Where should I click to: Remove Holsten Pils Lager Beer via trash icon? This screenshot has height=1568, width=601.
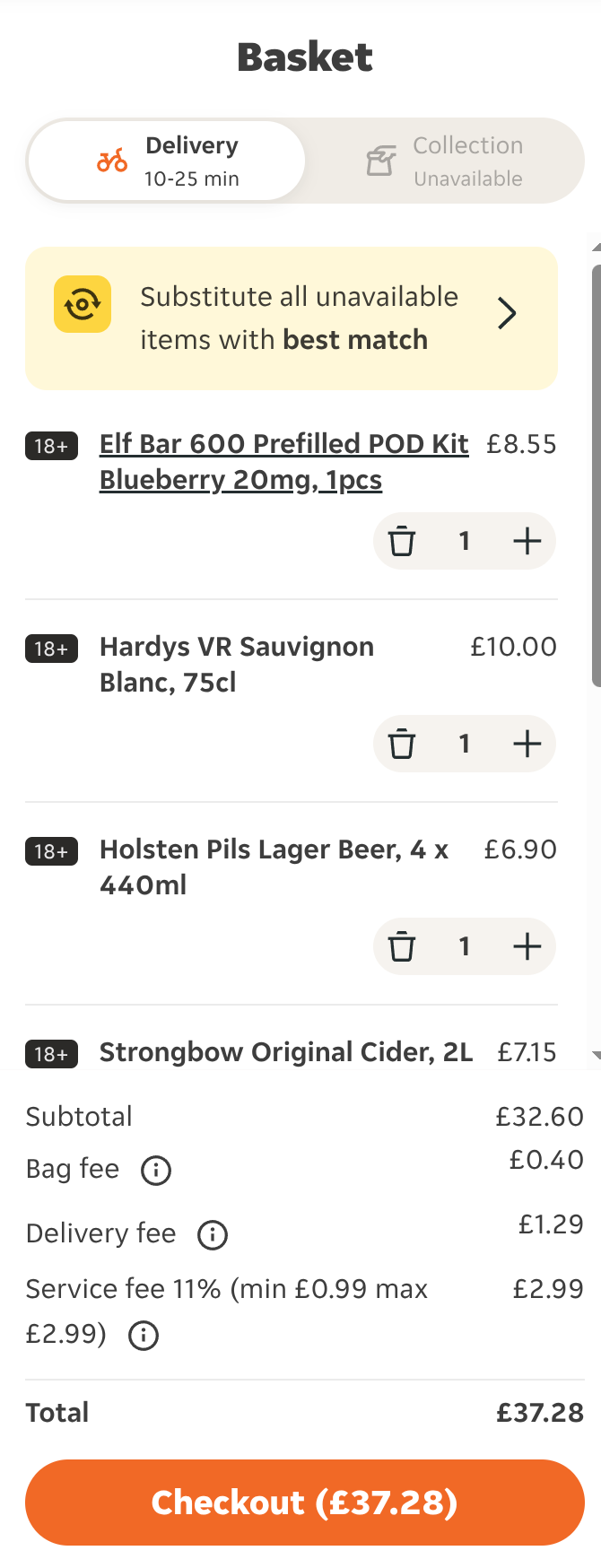tap(402, 946)
